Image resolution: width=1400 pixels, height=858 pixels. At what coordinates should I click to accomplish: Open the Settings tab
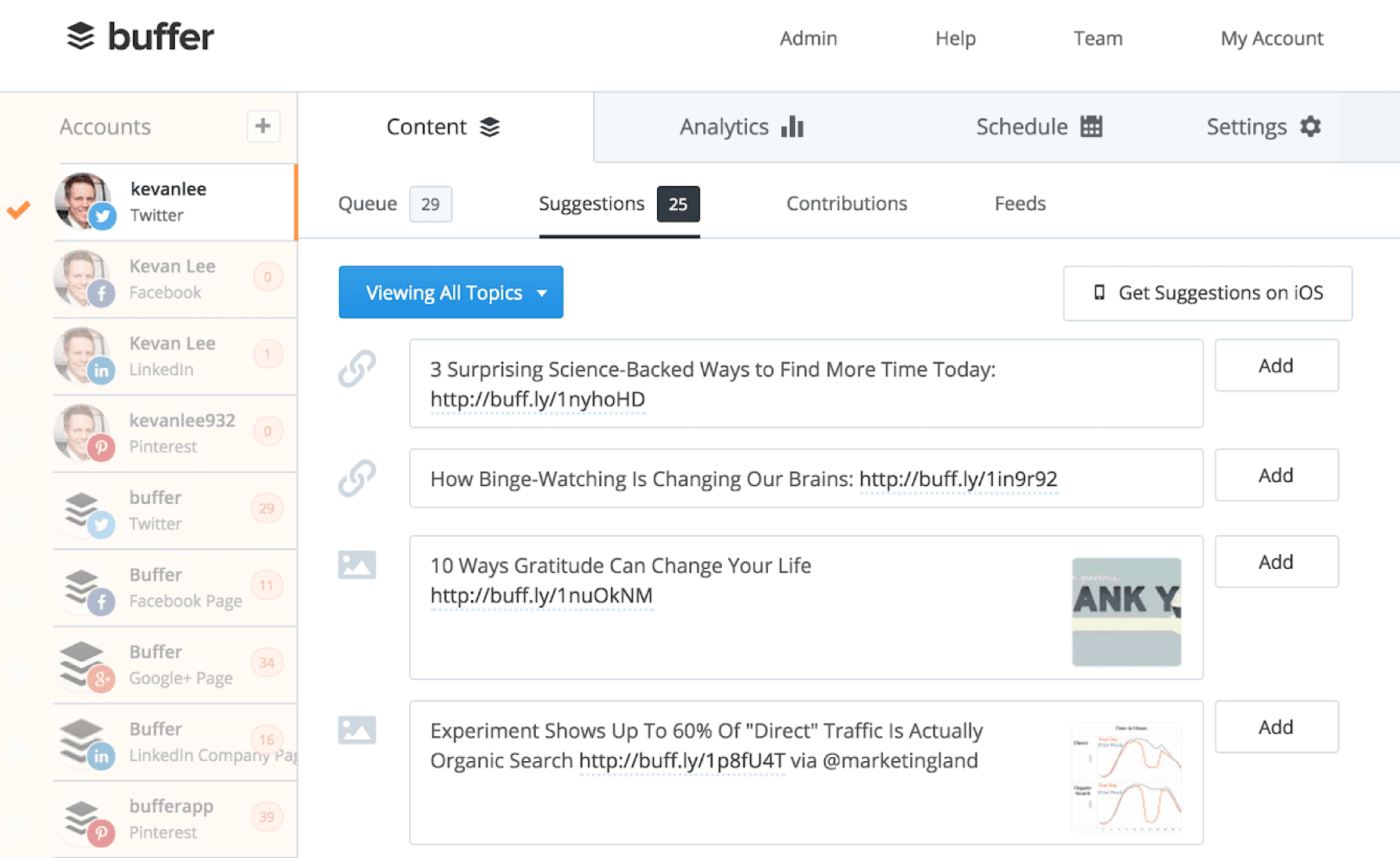[1263, 127]
